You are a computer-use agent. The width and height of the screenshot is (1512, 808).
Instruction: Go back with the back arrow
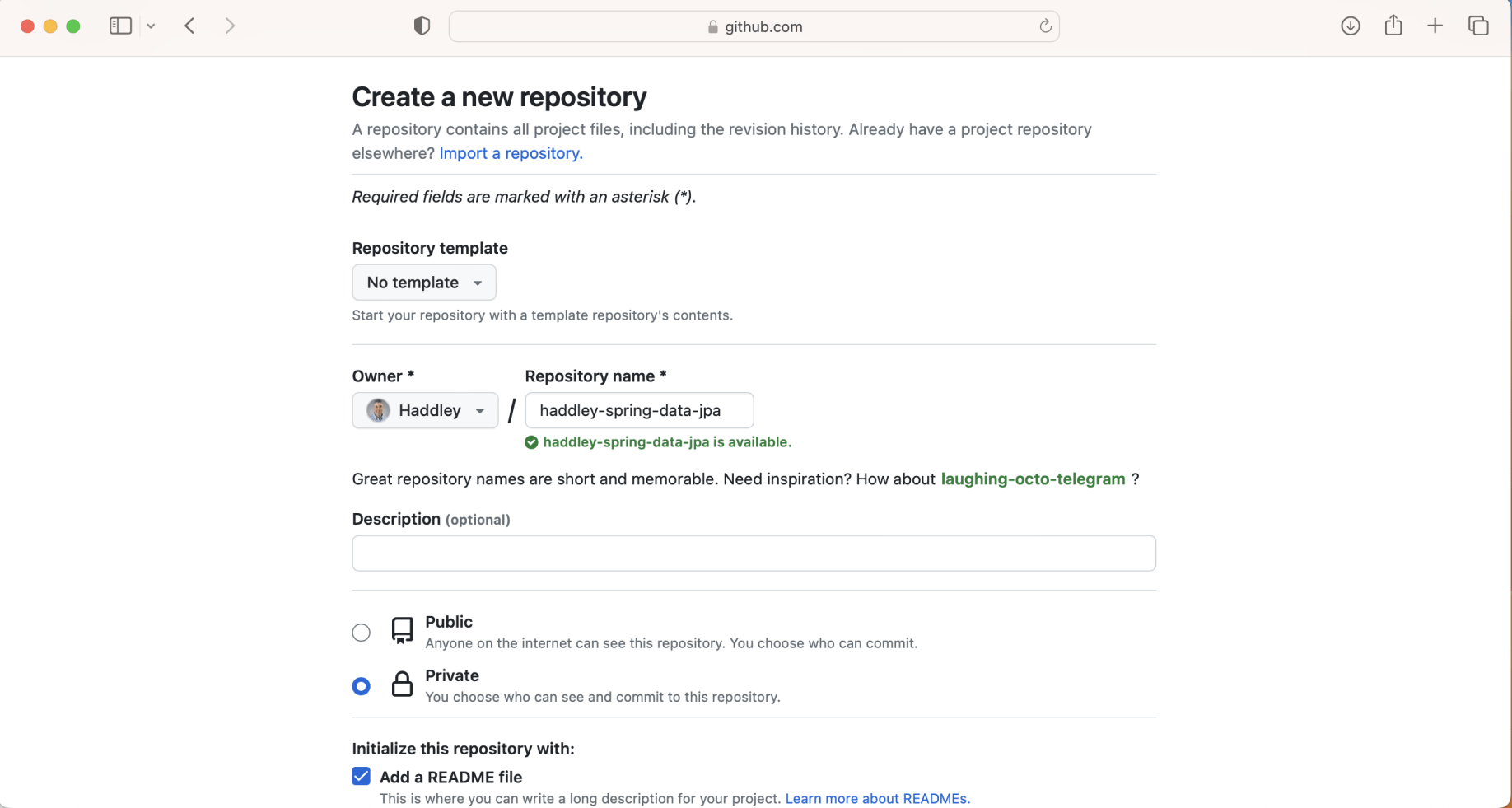[x=190, y=26]
